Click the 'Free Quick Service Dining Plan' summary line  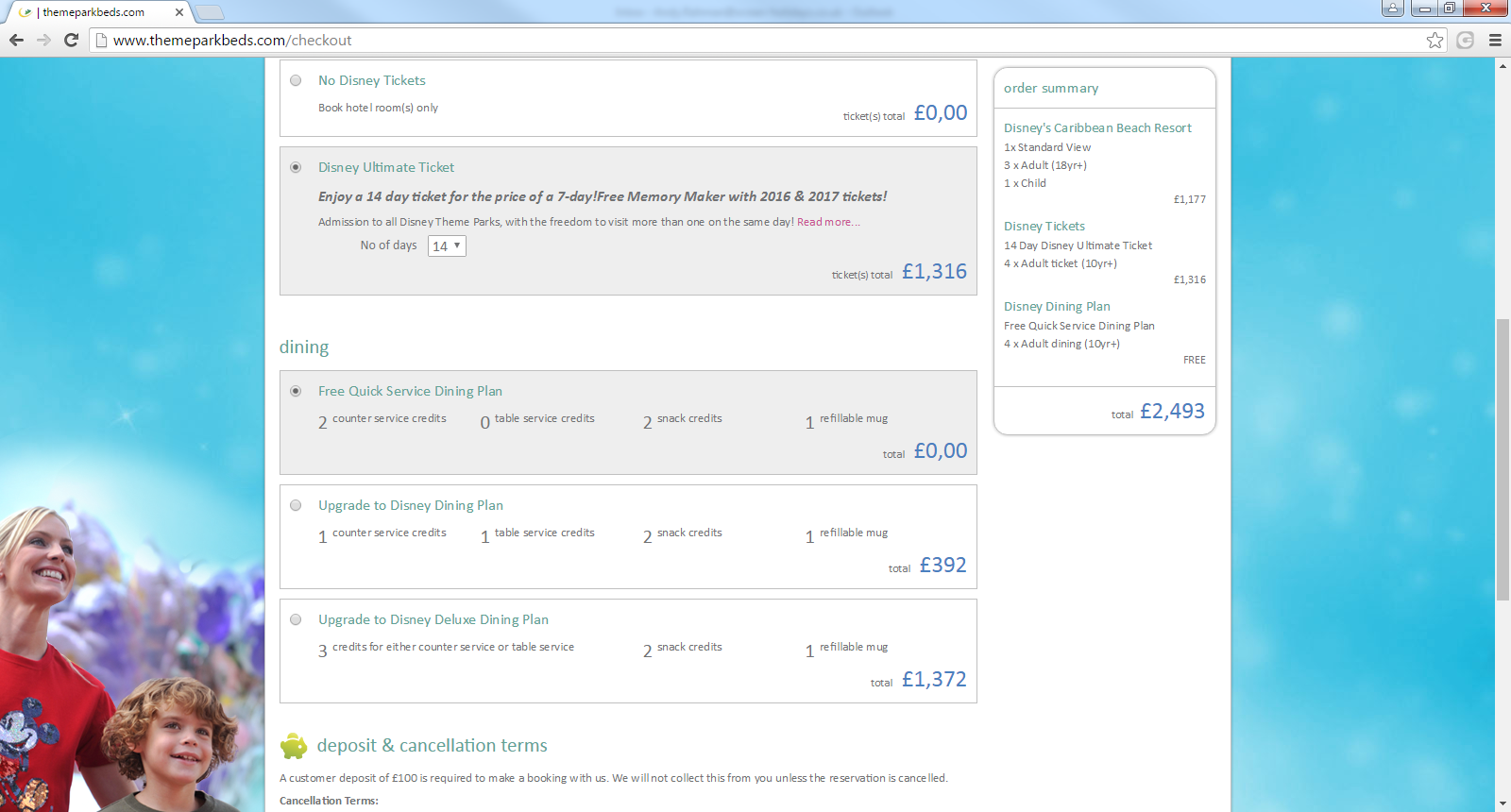point(1079,326)
